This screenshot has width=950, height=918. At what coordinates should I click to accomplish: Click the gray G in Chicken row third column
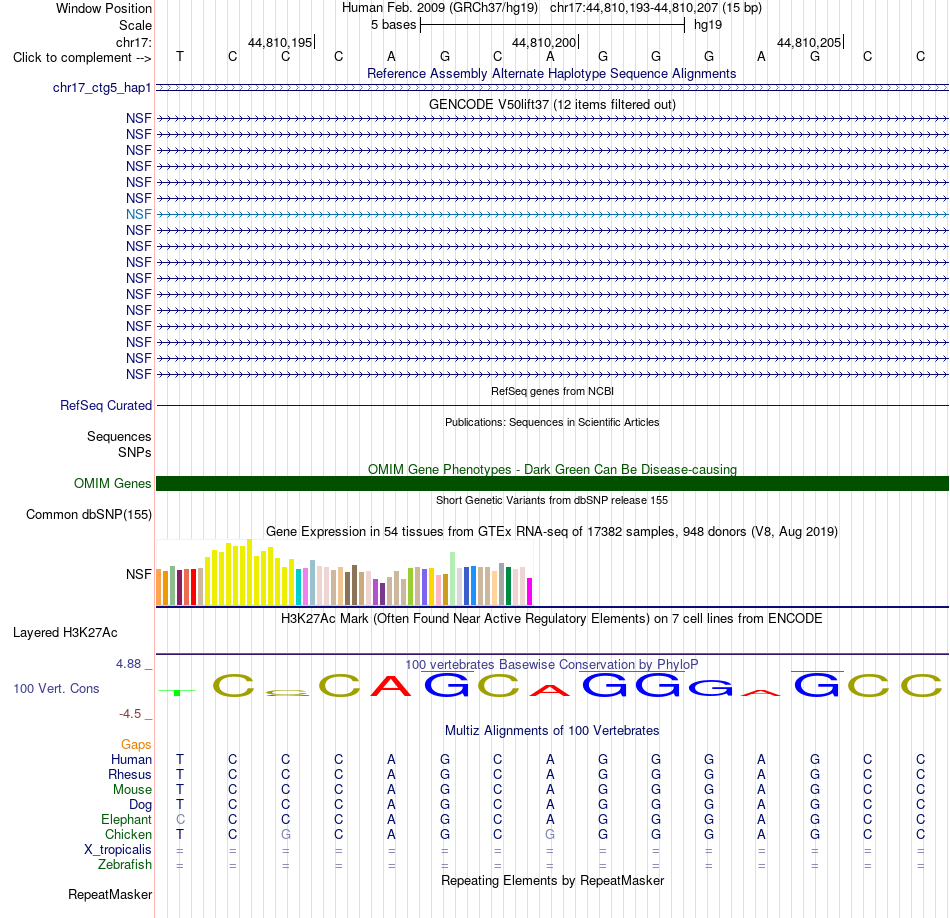(x=285, y=834)
